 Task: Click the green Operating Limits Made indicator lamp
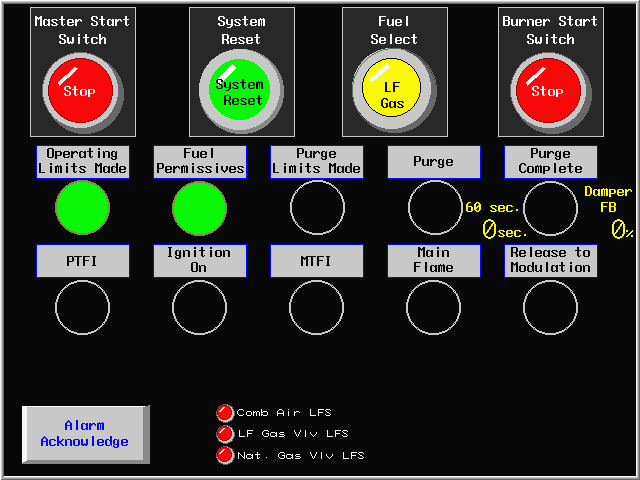[82, 208]
